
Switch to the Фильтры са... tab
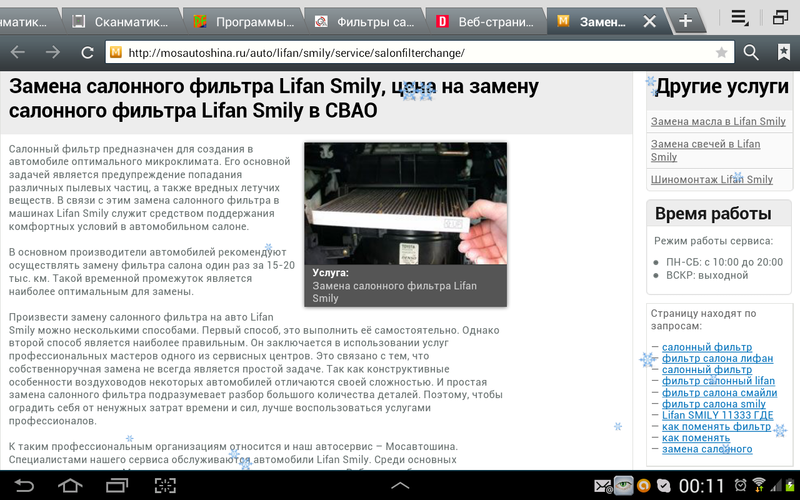tap(364, 21)
